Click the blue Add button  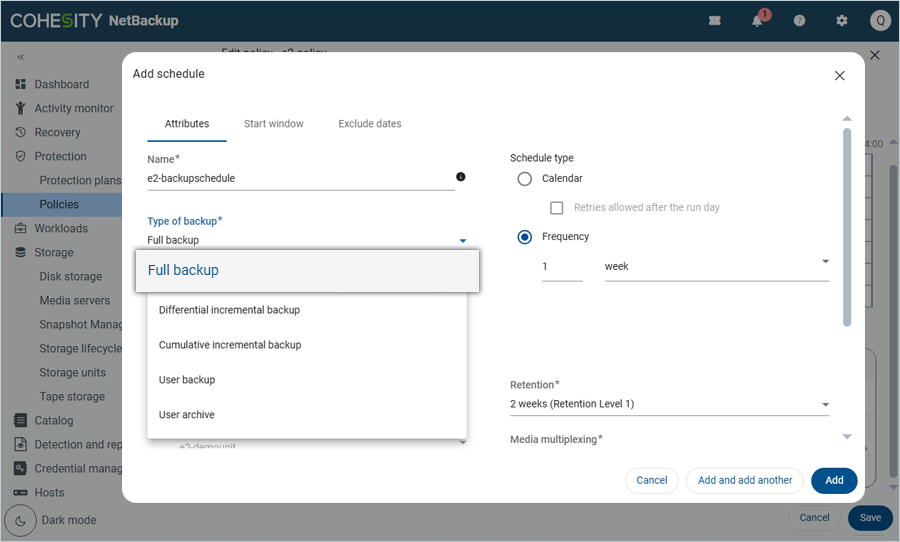[x=834, y=480]
